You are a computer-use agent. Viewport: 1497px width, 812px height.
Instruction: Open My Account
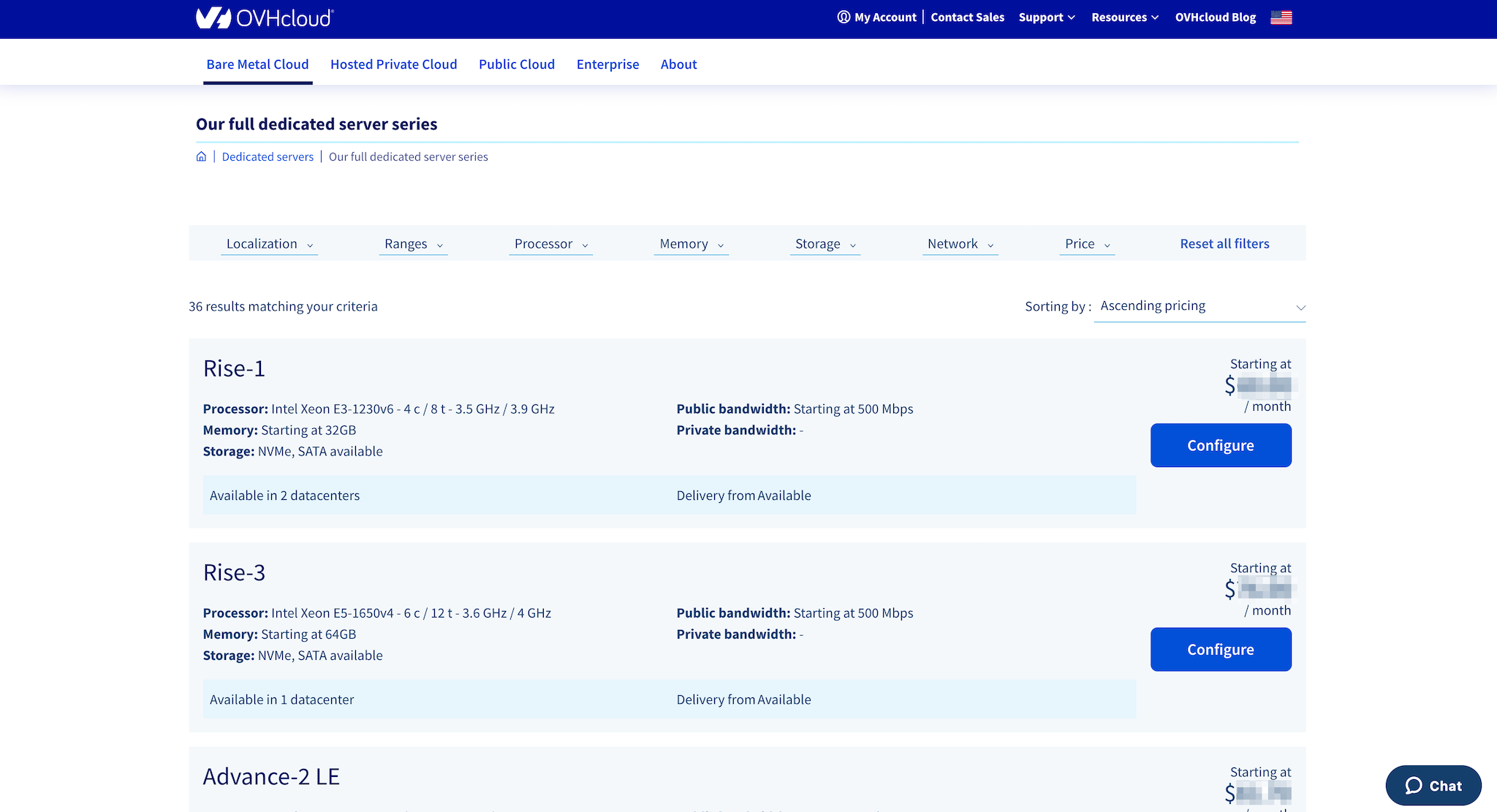coord(876,18)
